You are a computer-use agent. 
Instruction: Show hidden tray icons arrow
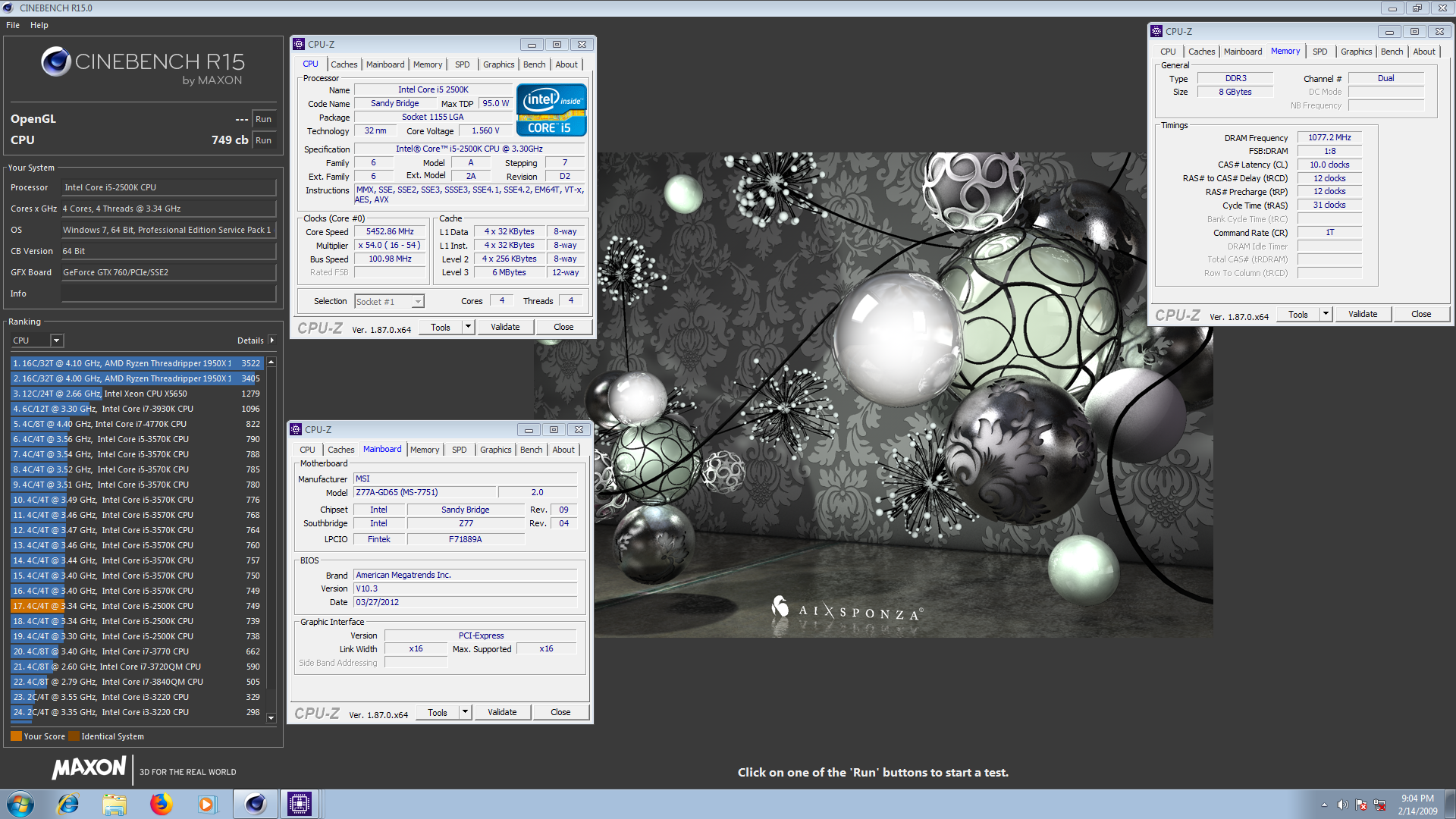point(1324,805)
